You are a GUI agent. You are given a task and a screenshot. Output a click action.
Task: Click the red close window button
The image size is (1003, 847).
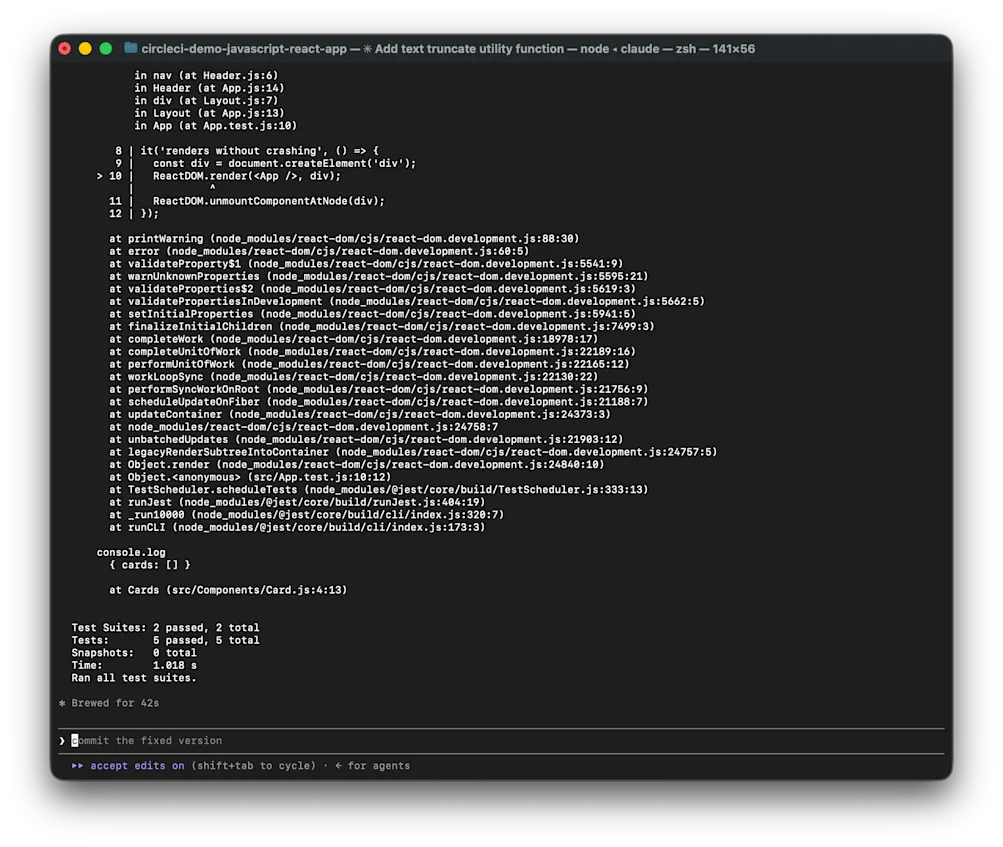tap(65, 49)
